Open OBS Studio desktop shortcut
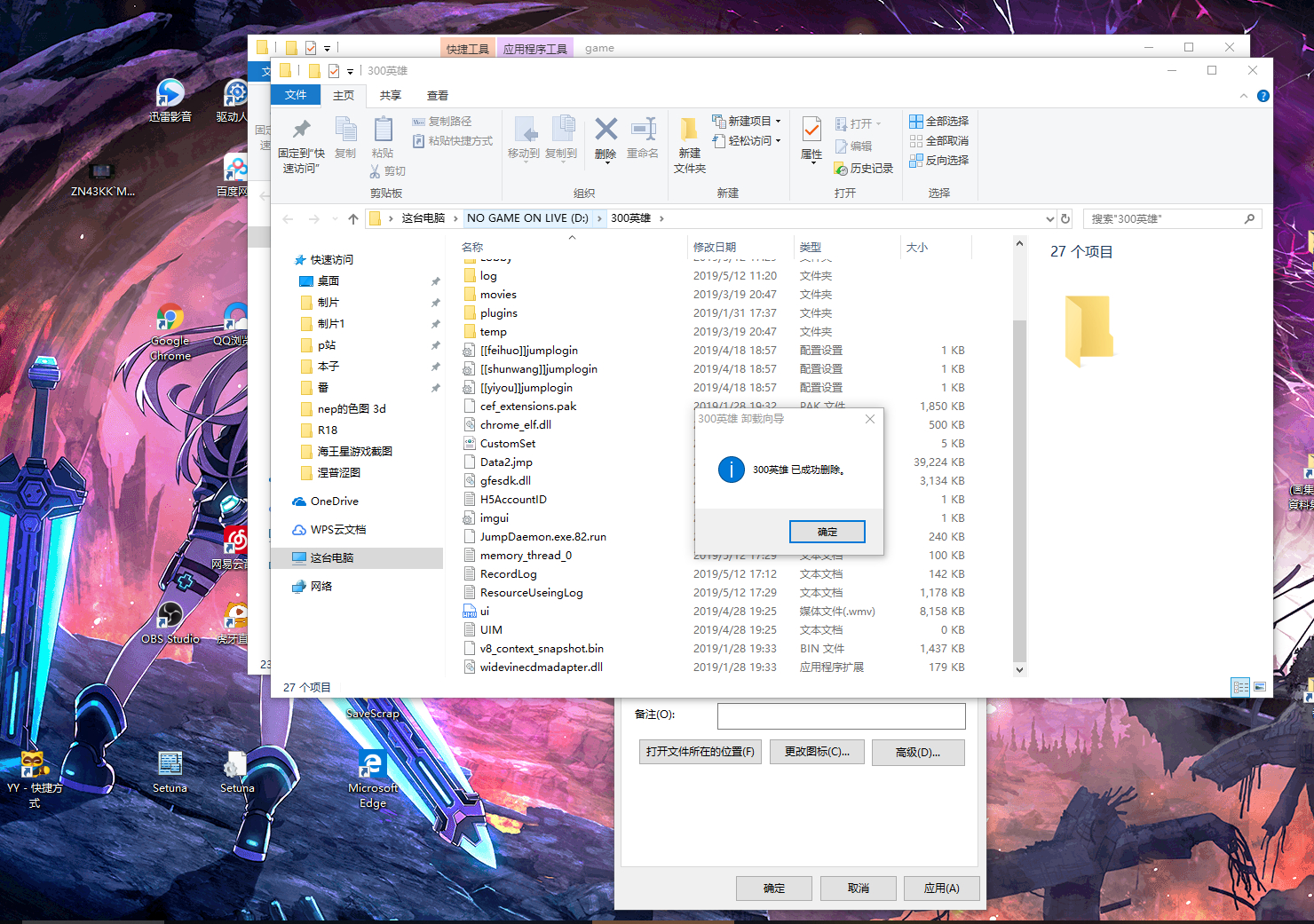Viewport: 1314px width, 924px height. [170, 622]
